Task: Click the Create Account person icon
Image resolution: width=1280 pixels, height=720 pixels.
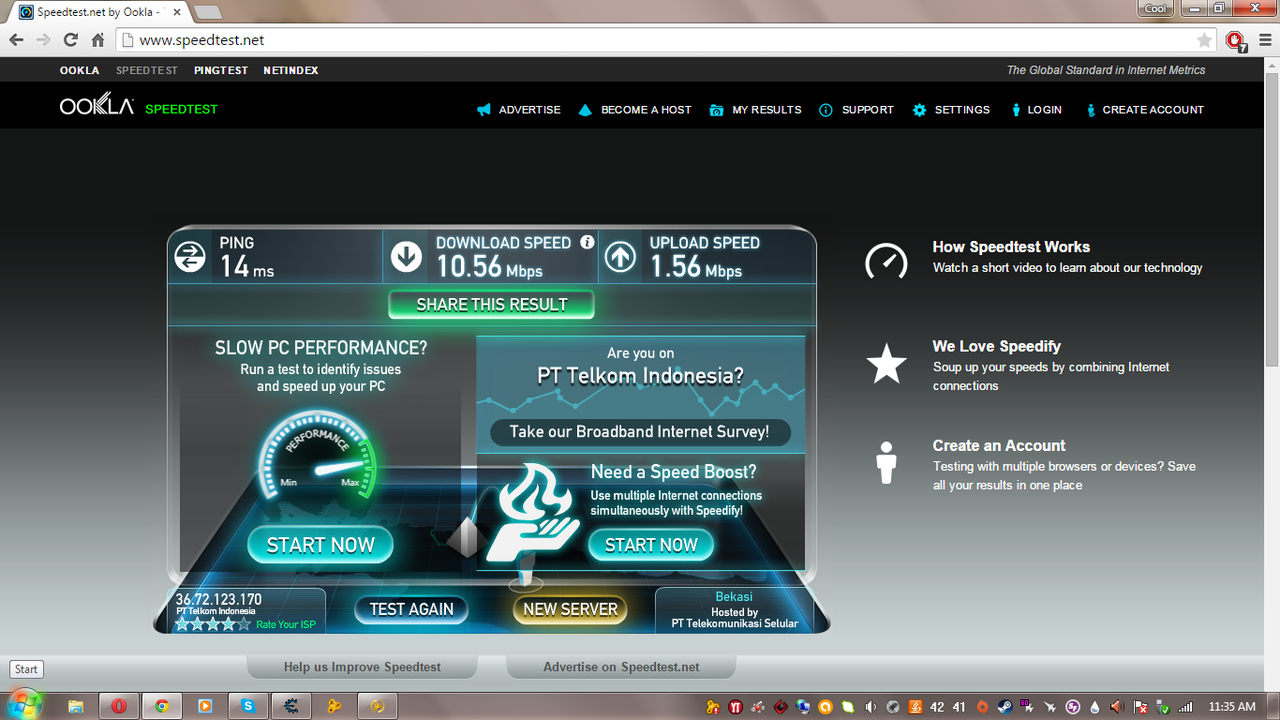Action: 1091,110
